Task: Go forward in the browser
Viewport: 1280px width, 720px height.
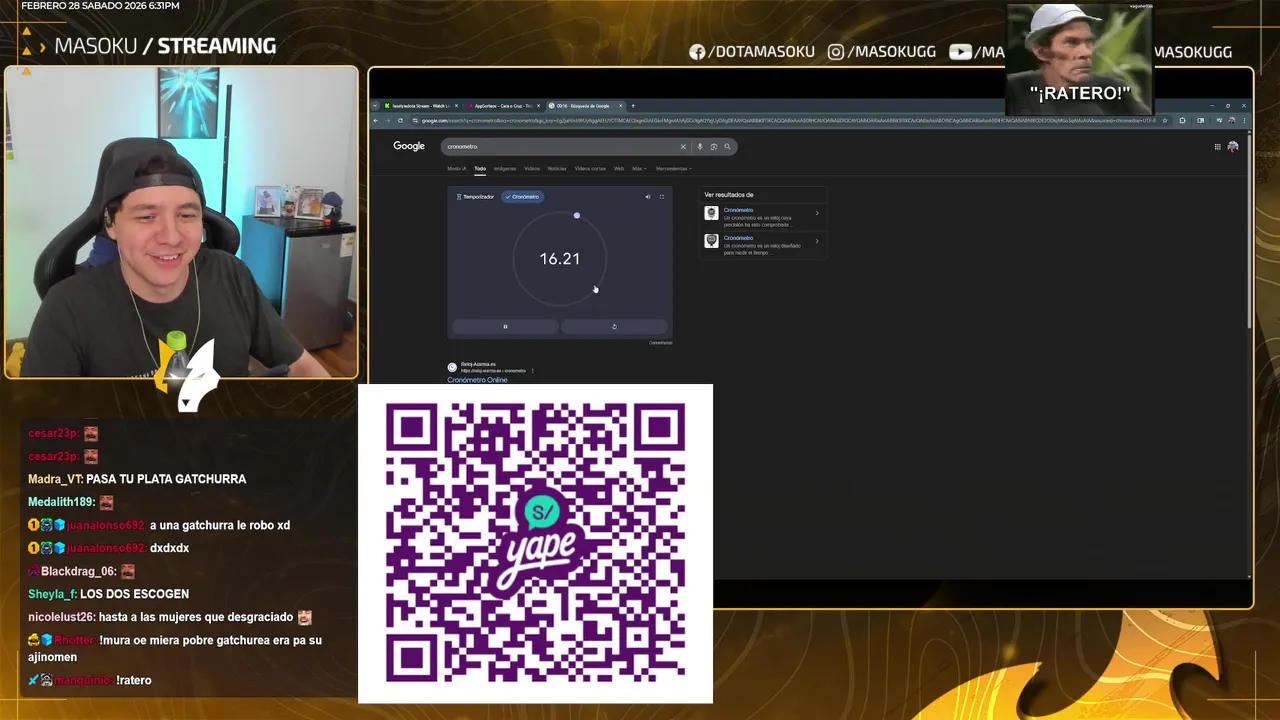Action: pyautogui.click(x=388, y=120)
